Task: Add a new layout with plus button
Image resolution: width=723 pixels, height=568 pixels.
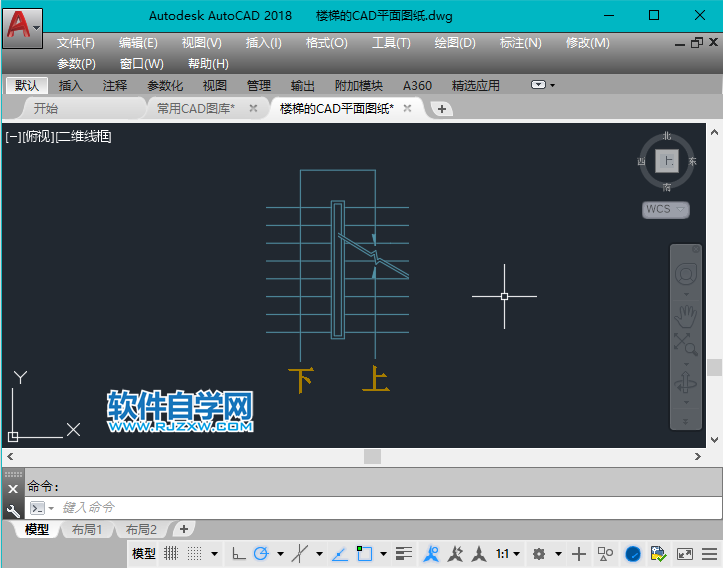Action: (x=184, y=529)
